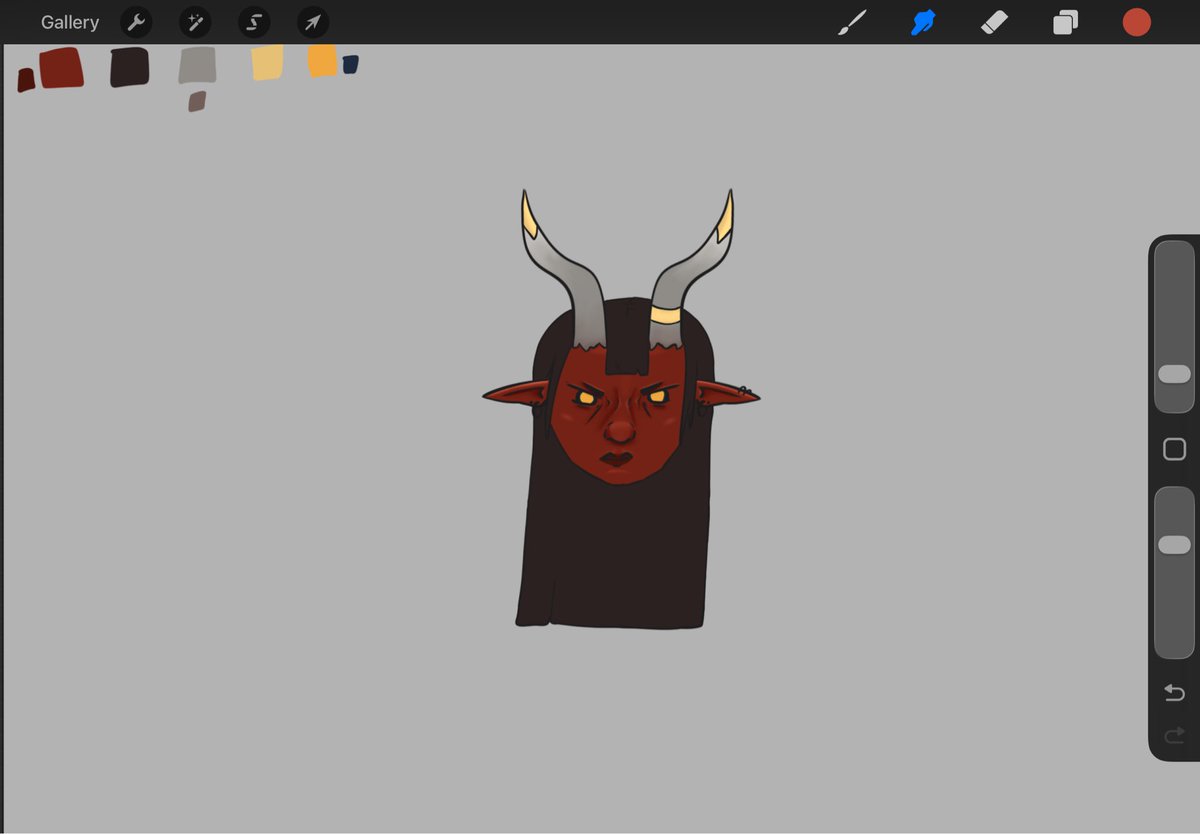Click the small dark red palette swatch
Screen dimensions: 1200x834
click(26, 80)
